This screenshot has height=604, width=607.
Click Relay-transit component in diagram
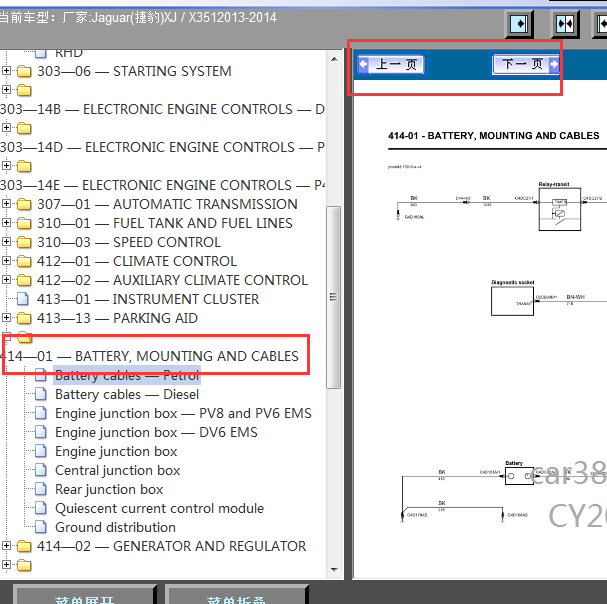[560, 209]
